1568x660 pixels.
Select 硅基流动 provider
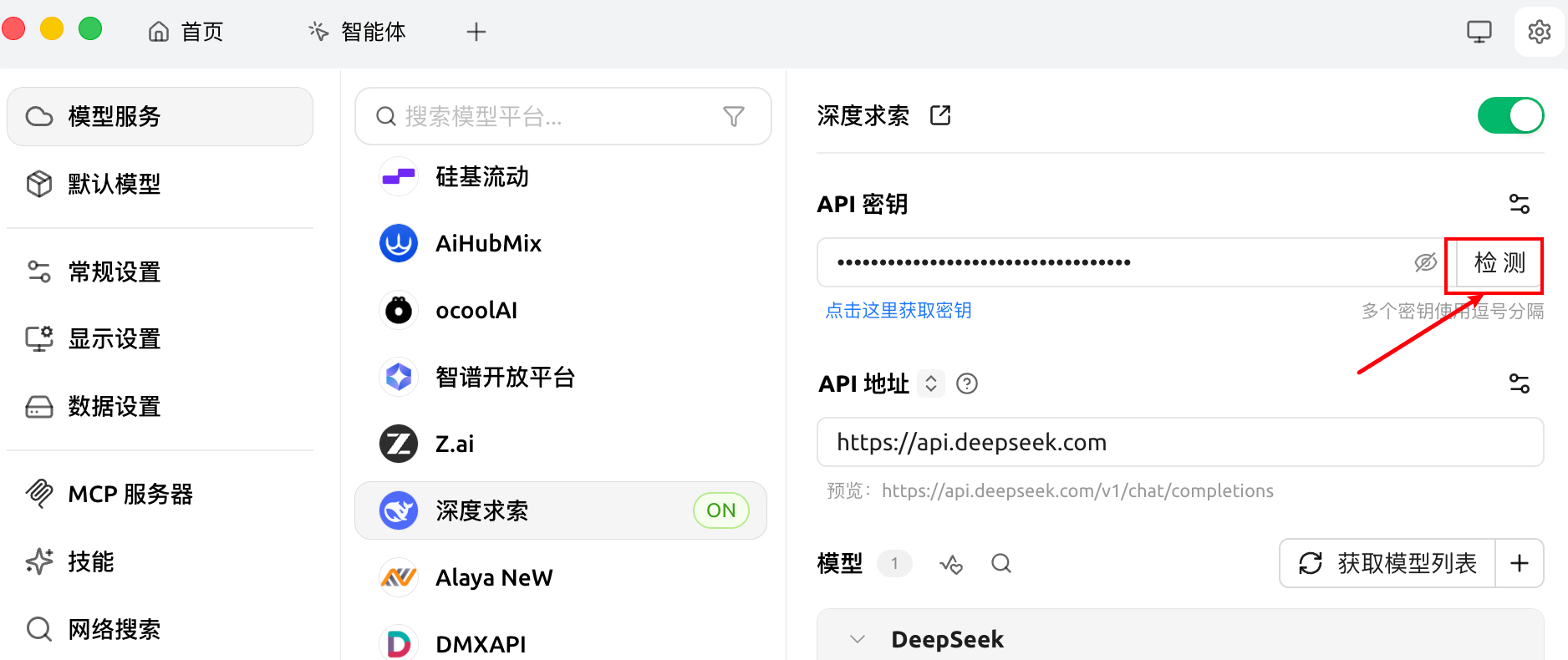pos(561,176)
